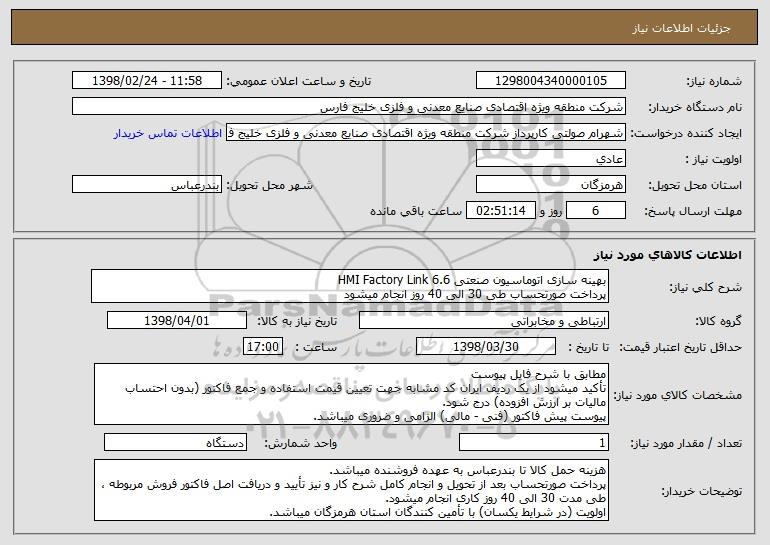The height and width of the screenshot is (545, 770).
Task: Click the تاریخ و ساعت اعلان عمومی label
Action: click(299, 81)
